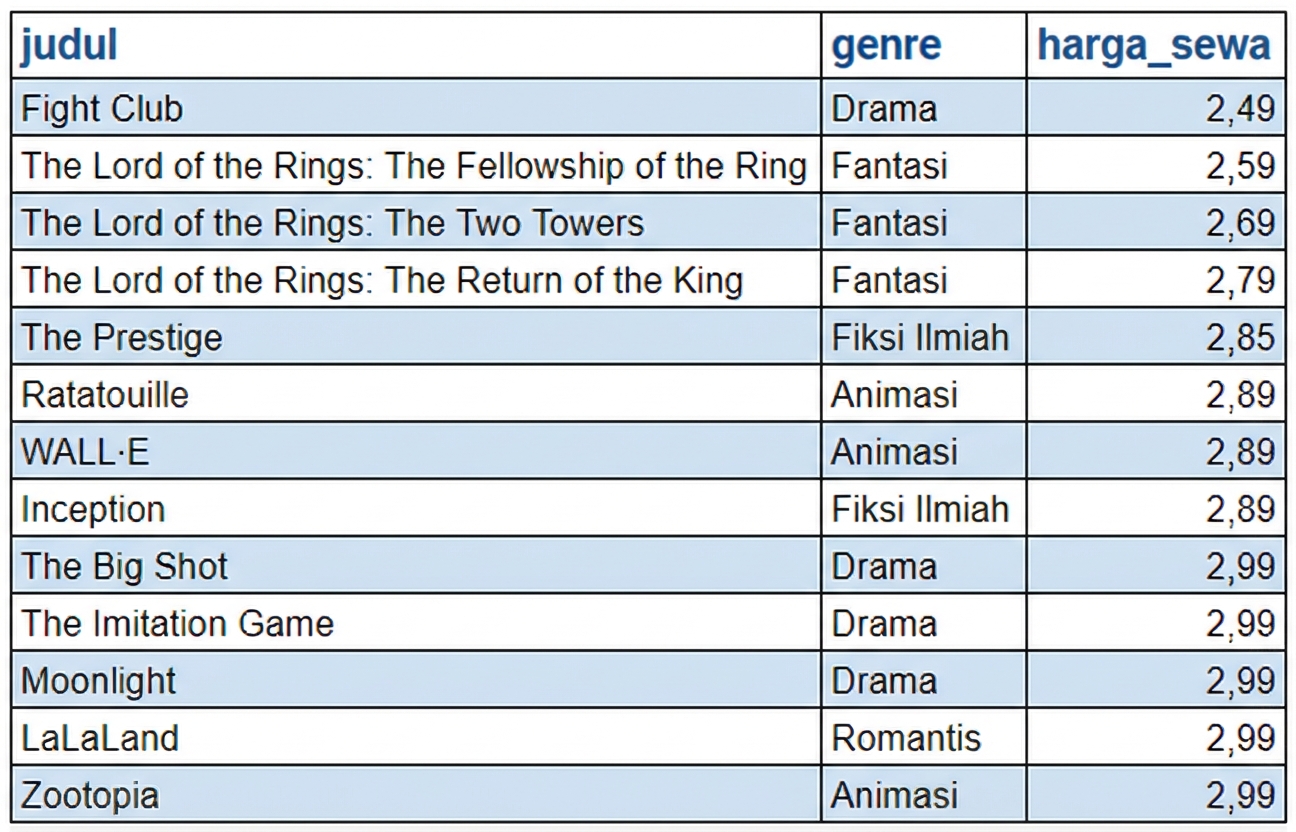The height and width of the screenshot is (832, 1296).
Task: Select The Big Shot title cell
Action: (x=125, y=566)
